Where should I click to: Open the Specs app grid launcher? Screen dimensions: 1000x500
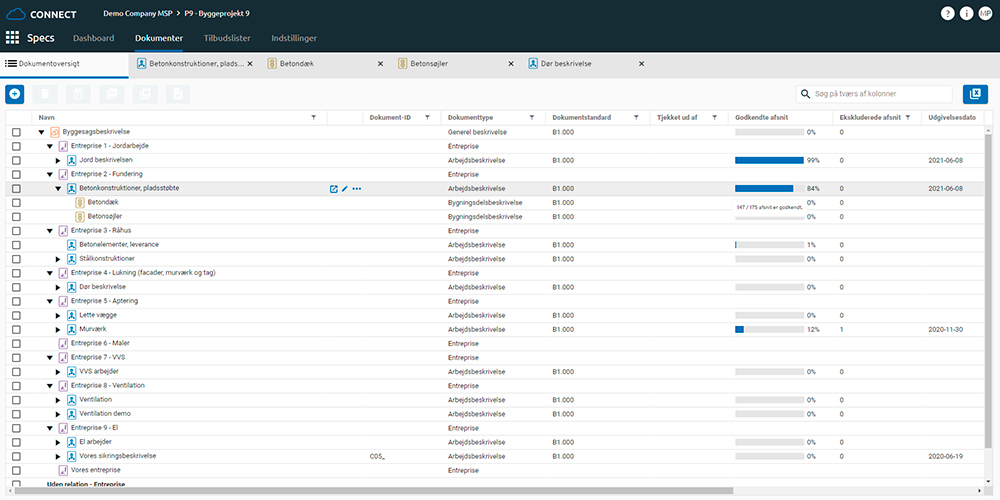(13, 38)
